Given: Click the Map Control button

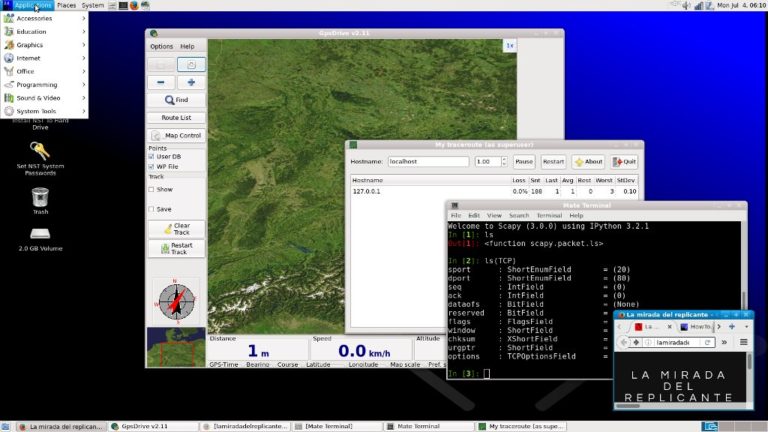Looking at the screenshot, I should click(x=176, y=135).
